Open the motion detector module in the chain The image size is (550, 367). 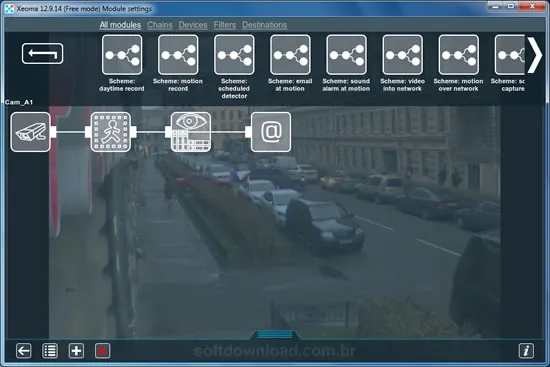[x=110, y=132]
